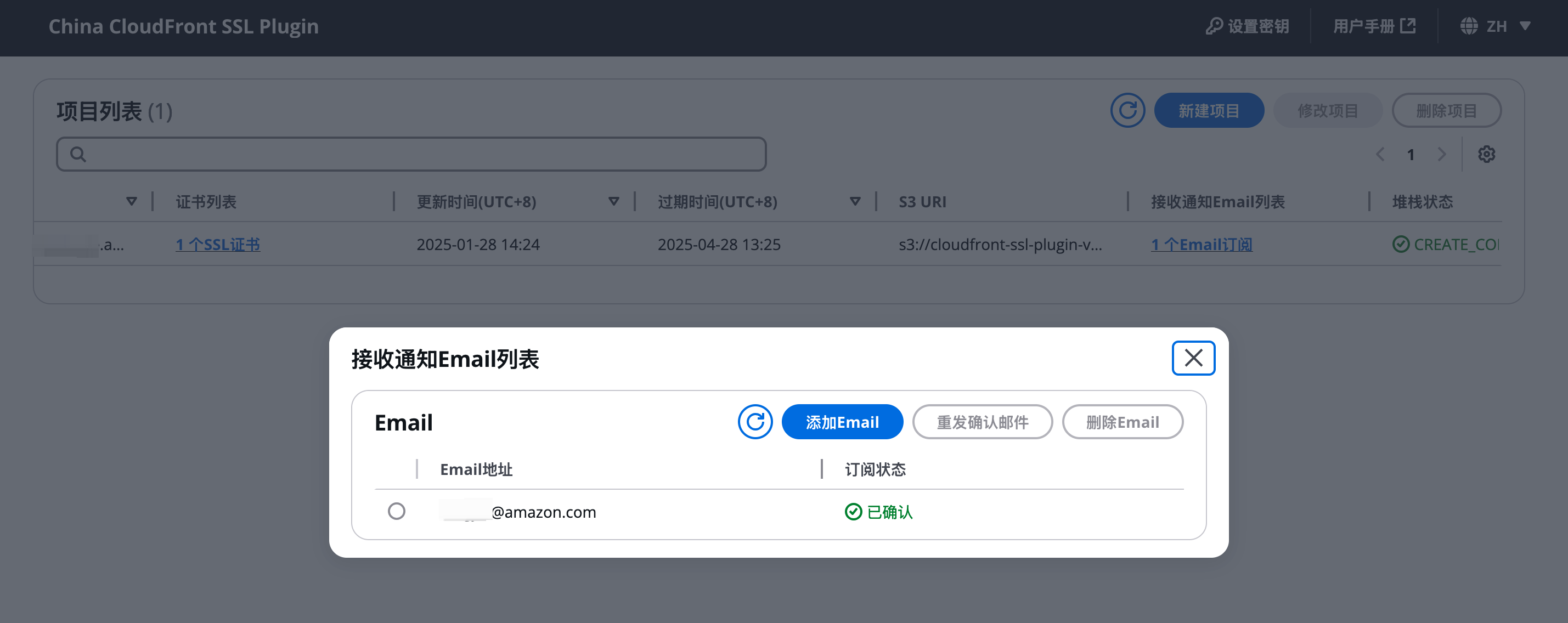Click the update time 2025-01-28 14:24
Screen dimensions: 1568x623
click(478, 245)
